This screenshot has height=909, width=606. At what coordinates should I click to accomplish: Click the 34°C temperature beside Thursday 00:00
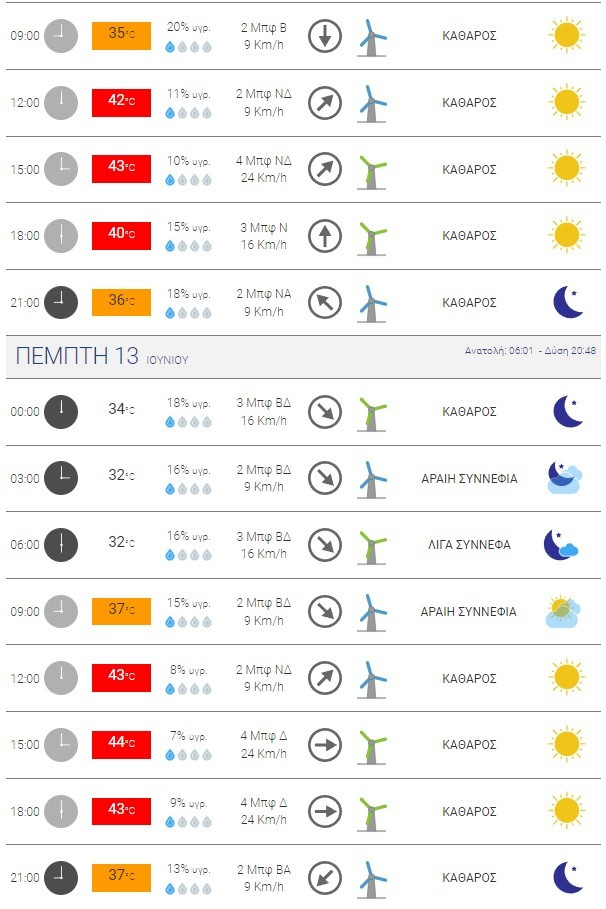coord(121,408)
